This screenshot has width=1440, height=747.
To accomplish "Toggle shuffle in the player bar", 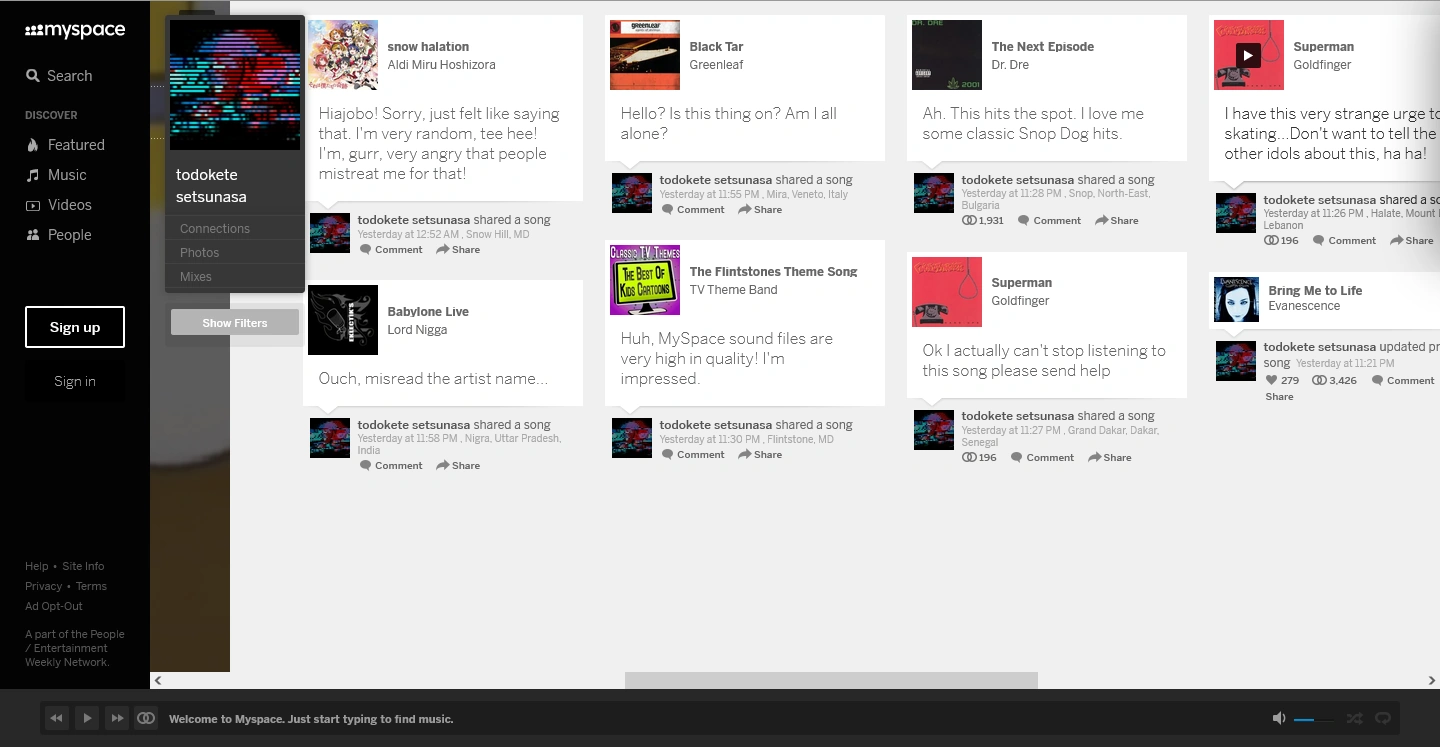I will pyautogui.click(x=1354, y=718).
